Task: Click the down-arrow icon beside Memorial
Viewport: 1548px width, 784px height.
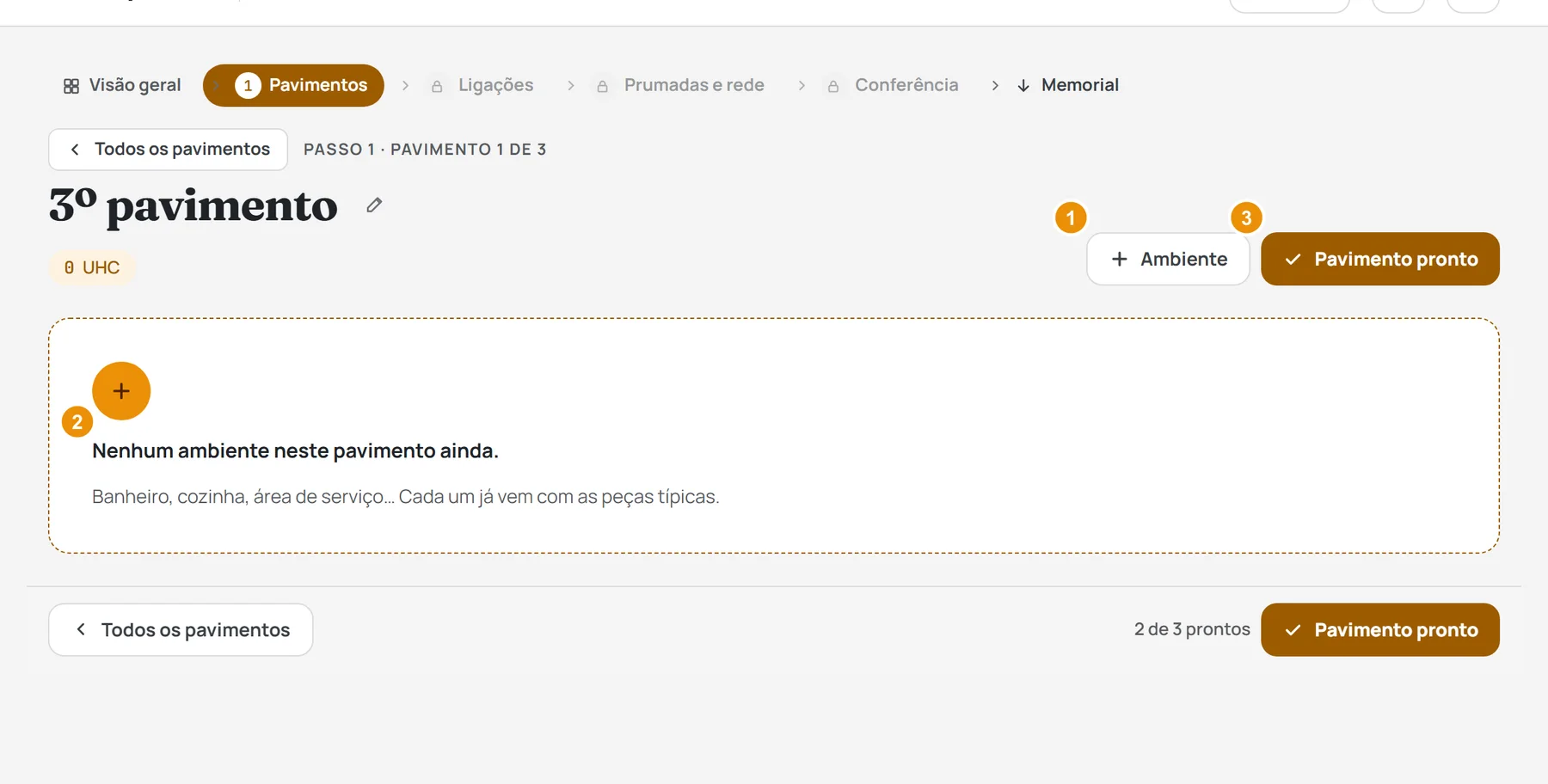Action: click(x=1023, y=86)
